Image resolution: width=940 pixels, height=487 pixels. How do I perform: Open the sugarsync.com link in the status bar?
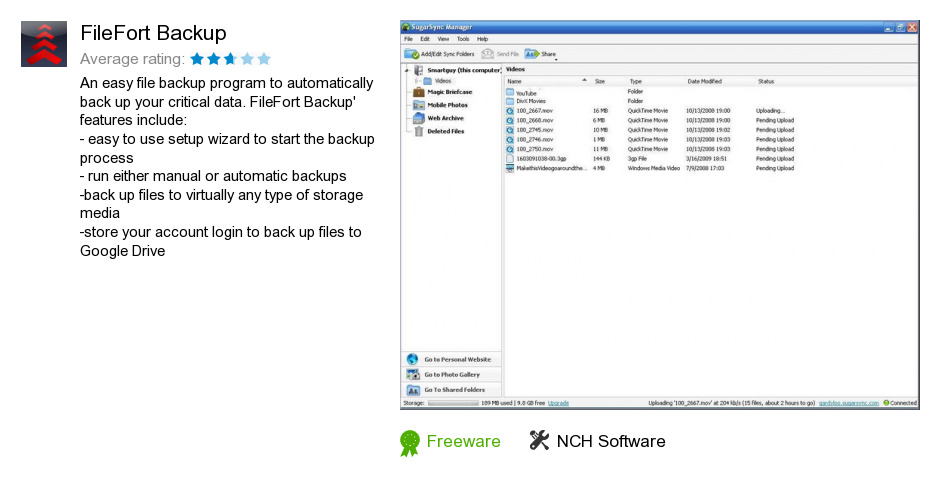point(849,403)
